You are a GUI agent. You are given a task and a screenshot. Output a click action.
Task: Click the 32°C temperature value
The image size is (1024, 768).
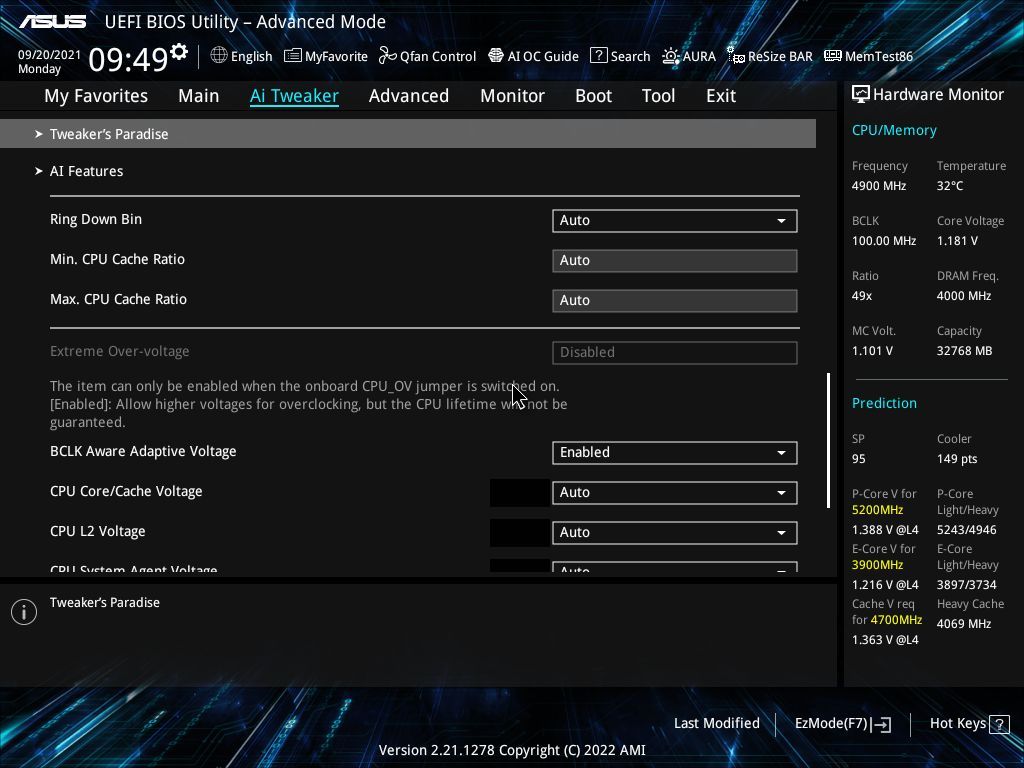coord(950,186)
